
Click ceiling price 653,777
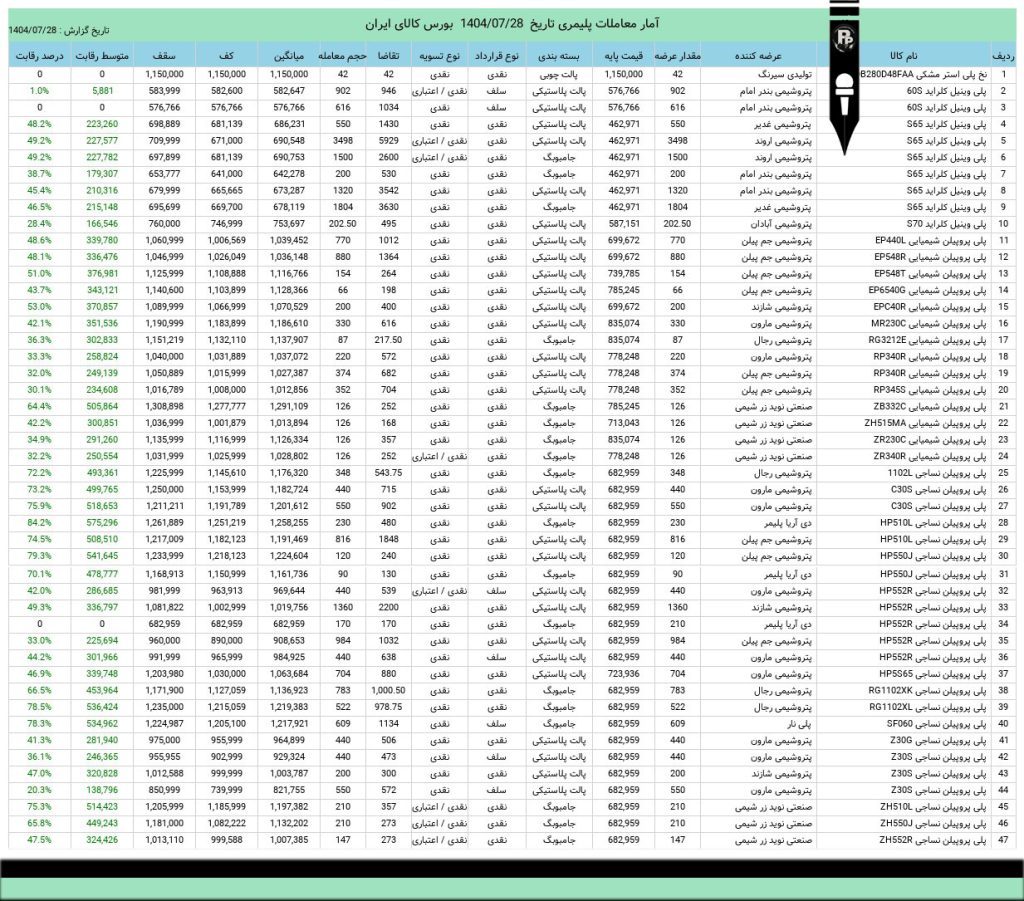point(165,174)
